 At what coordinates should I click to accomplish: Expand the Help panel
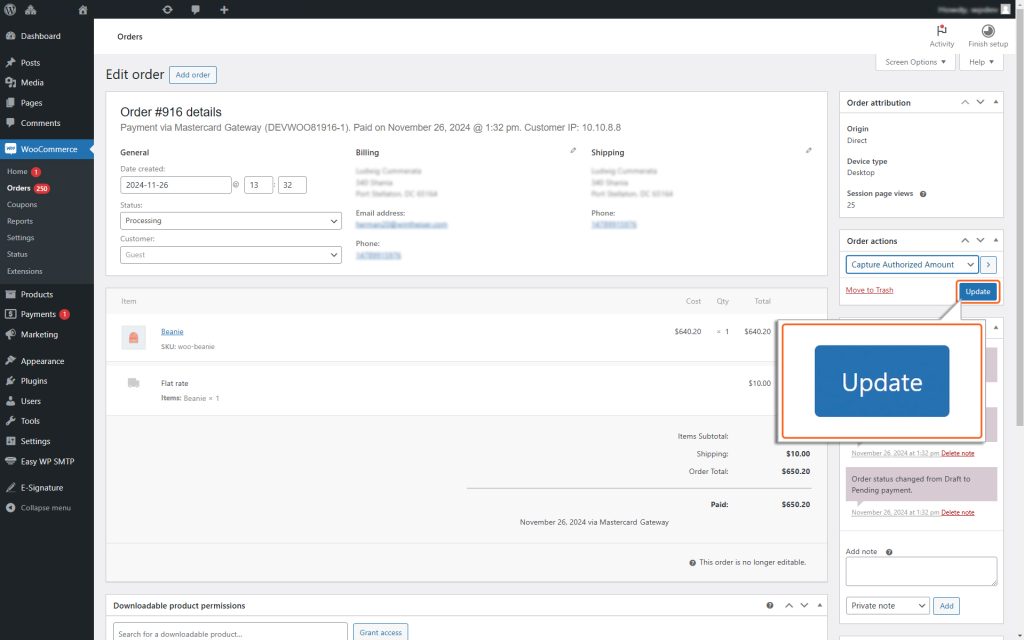coord(981,62)
